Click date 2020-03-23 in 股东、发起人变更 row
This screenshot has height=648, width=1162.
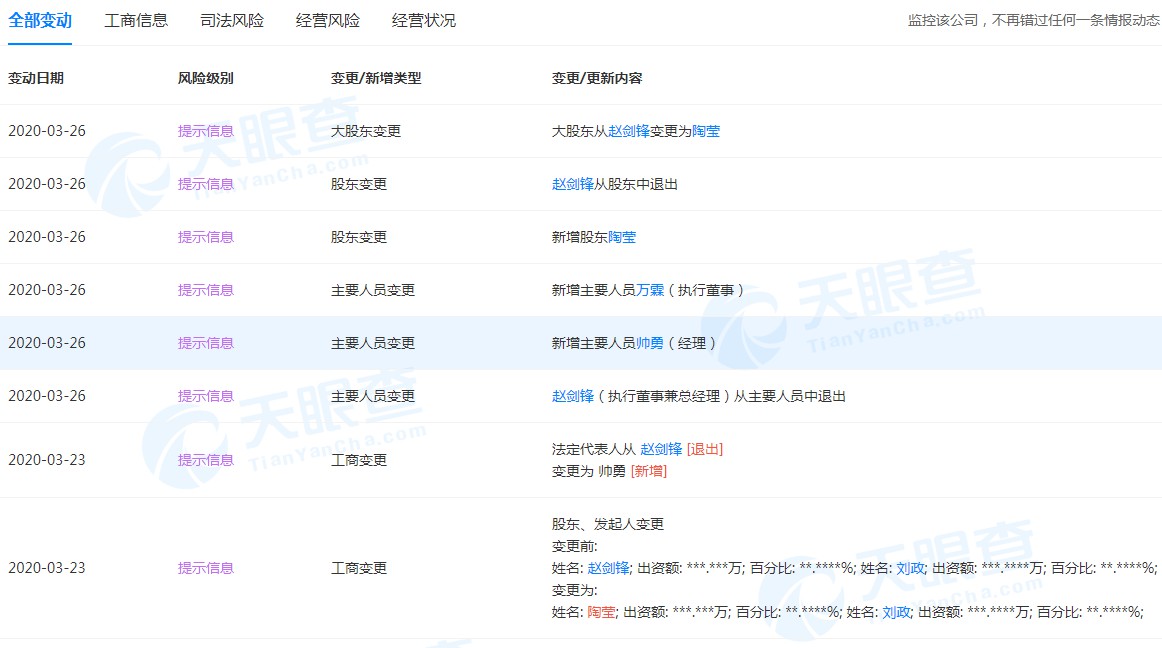47,568
